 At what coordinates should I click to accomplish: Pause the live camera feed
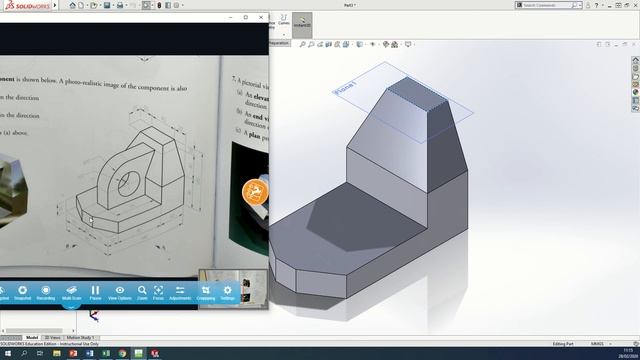(x=95, y=293)
